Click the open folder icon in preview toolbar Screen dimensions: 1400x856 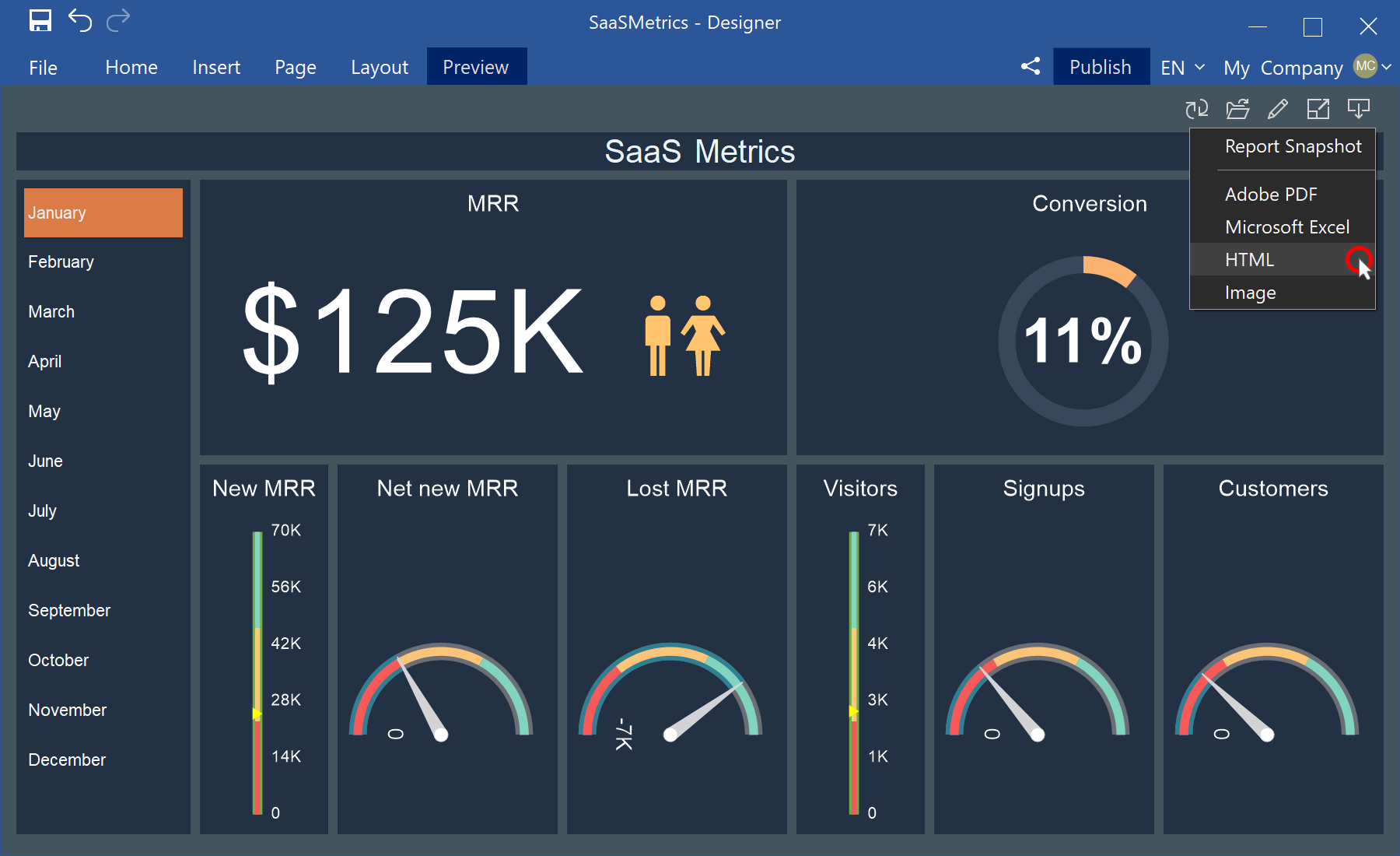pyautogui.click(x=1237, y=109)
